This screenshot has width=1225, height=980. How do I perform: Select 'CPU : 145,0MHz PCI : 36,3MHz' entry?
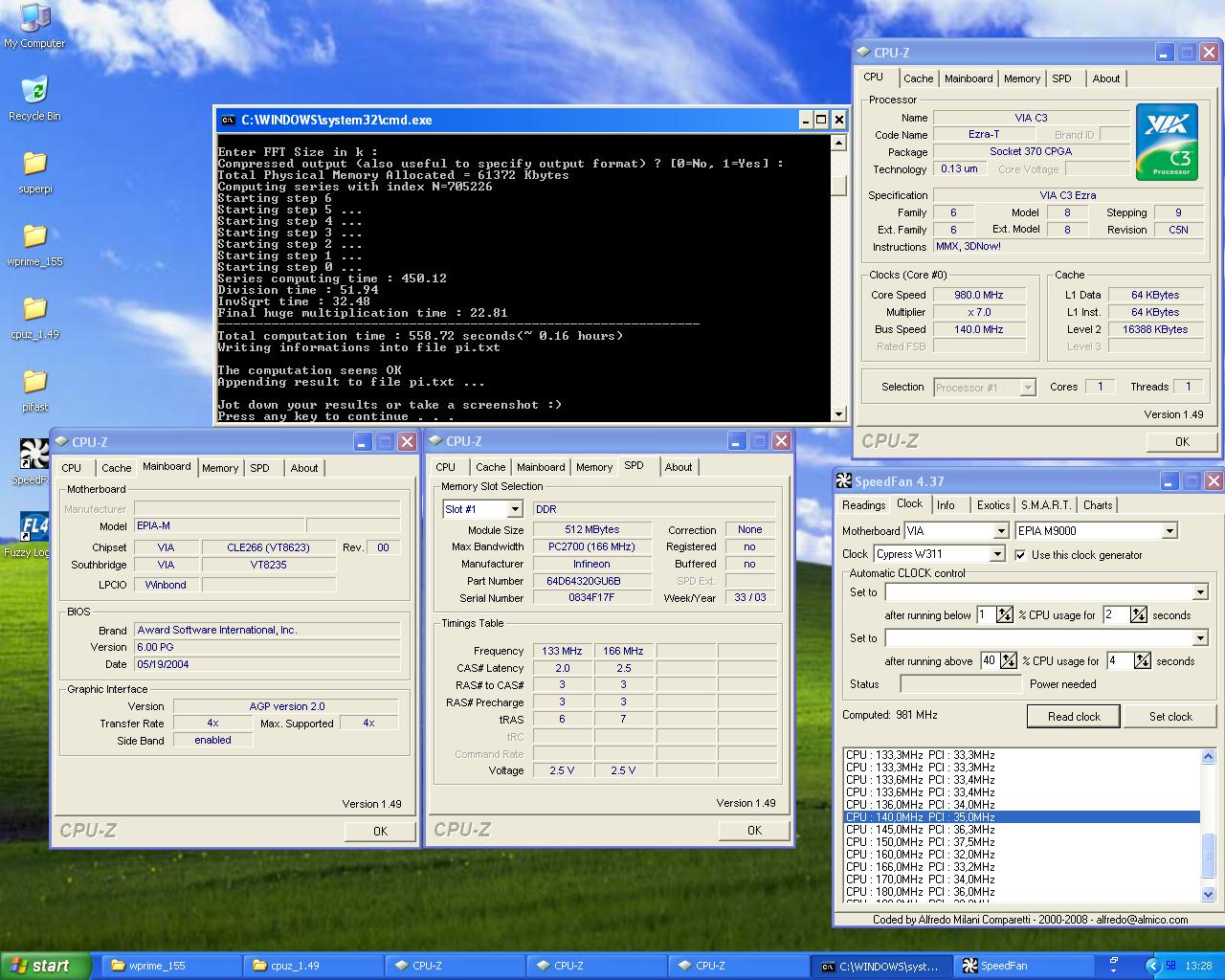point(1021,830)
